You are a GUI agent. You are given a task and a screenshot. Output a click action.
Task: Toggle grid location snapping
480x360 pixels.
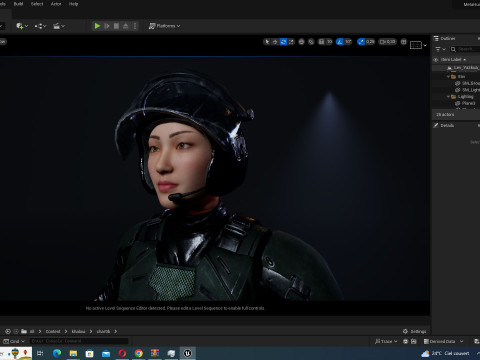(x=321, y=42)
